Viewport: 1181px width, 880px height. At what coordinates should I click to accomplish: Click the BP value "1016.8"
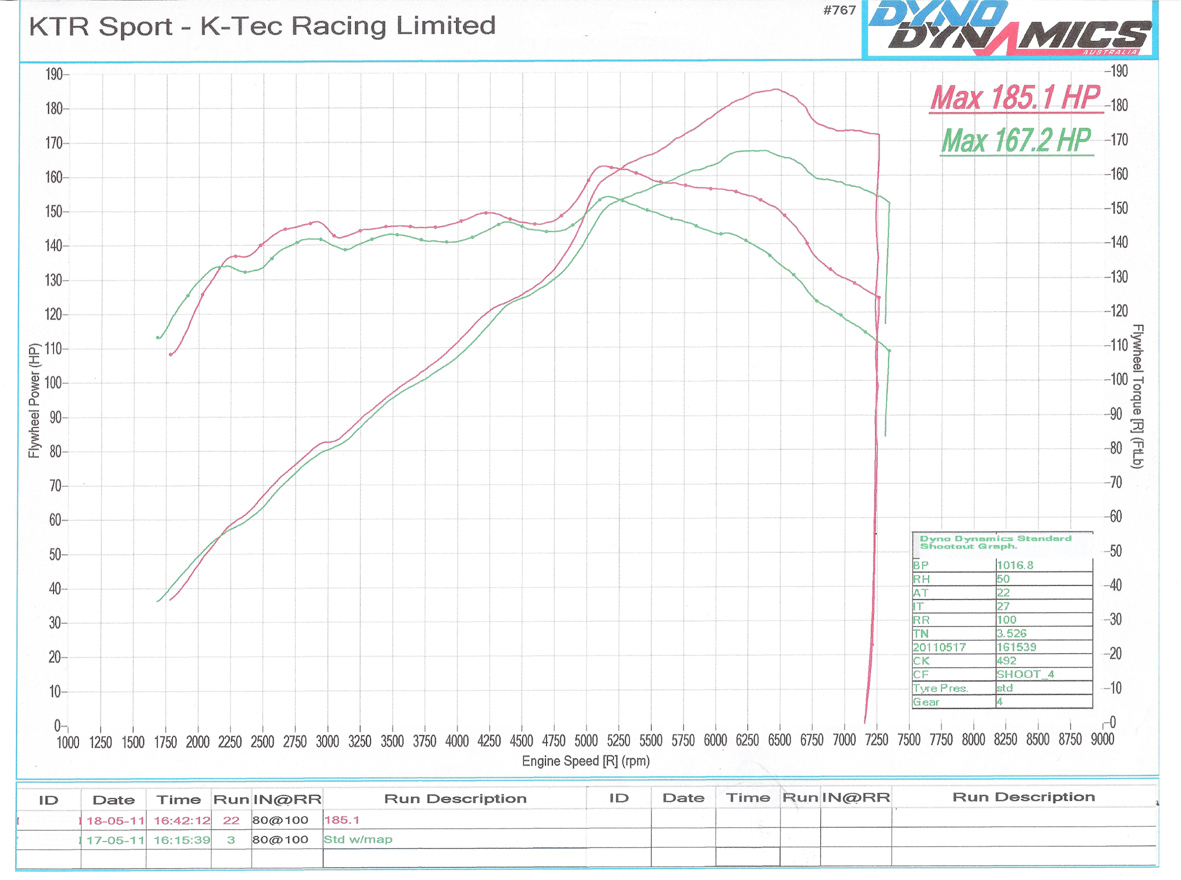click(x=1015, y=565)
